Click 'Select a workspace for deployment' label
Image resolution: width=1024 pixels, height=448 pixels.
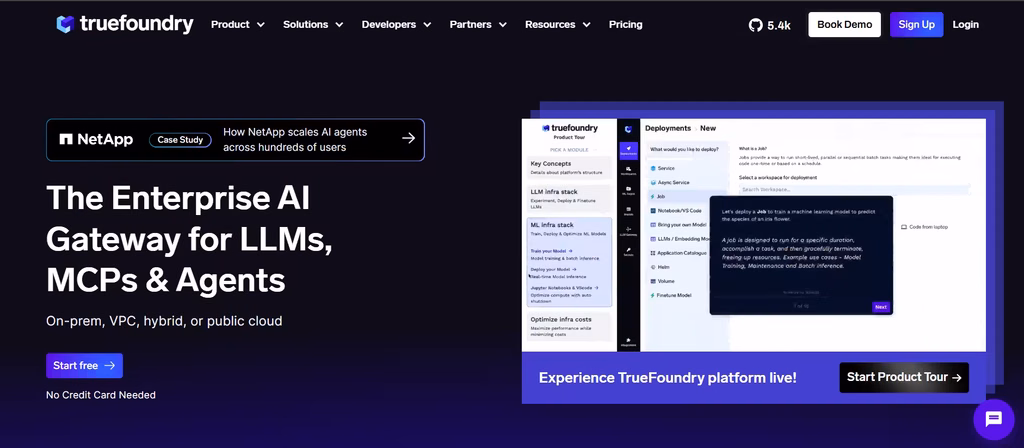click(778, 178)
